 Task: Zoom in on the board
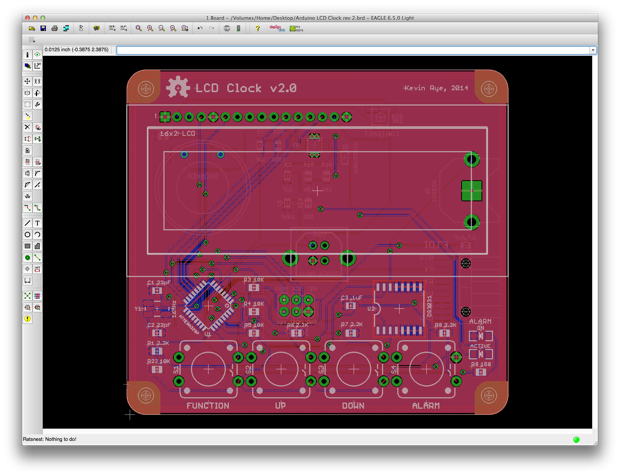click(x=150, y=28)
